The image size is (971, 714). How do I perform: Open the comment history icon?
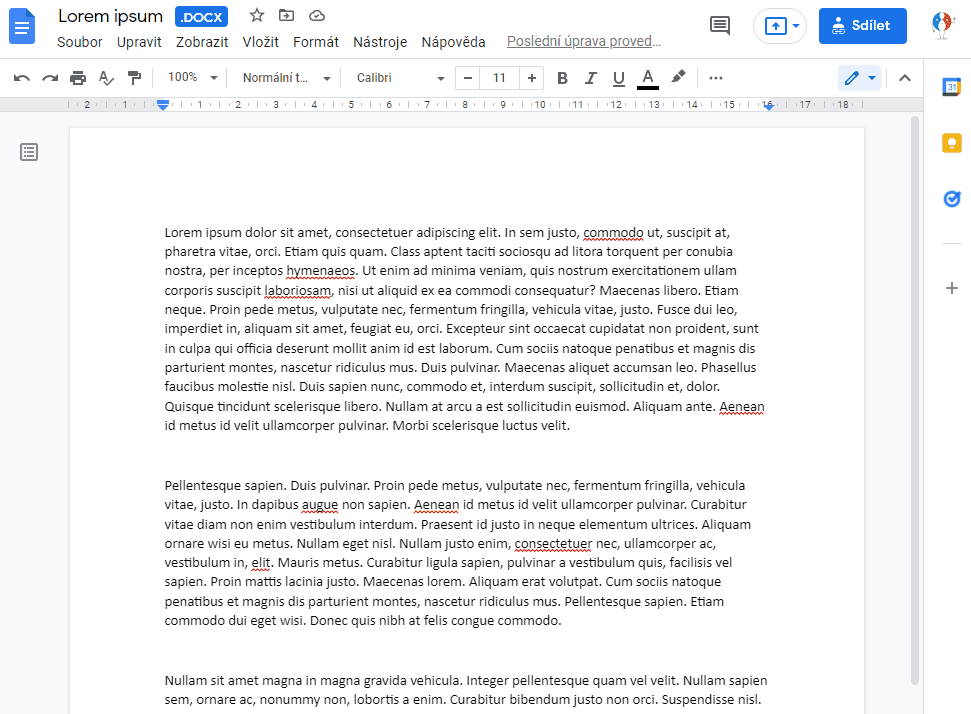click(x=720, y=26)
